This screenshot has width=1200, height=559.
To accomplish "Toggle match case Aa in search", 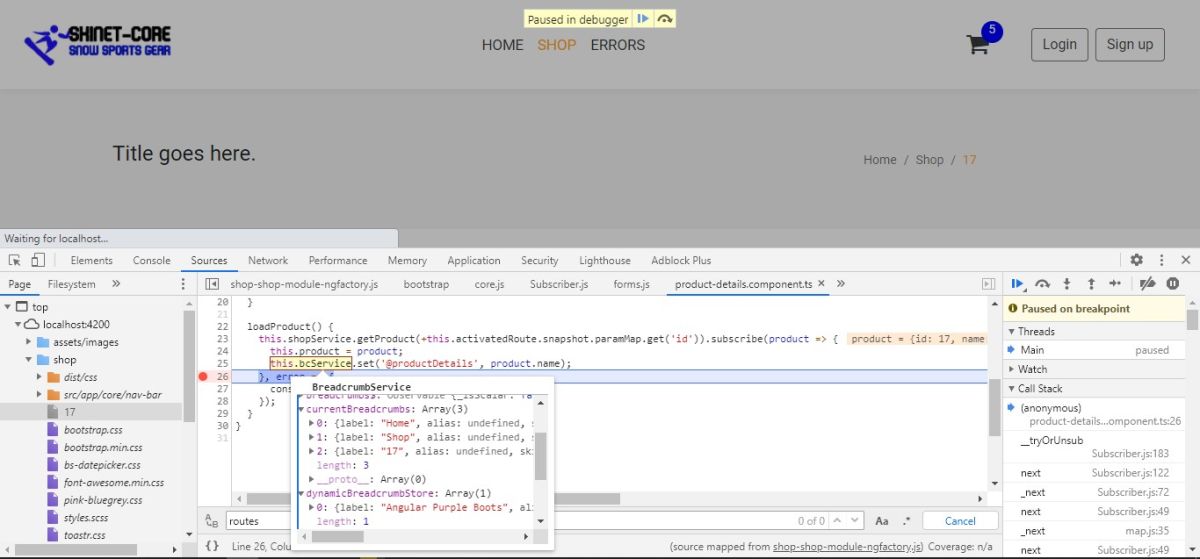I will coord(882,520).
